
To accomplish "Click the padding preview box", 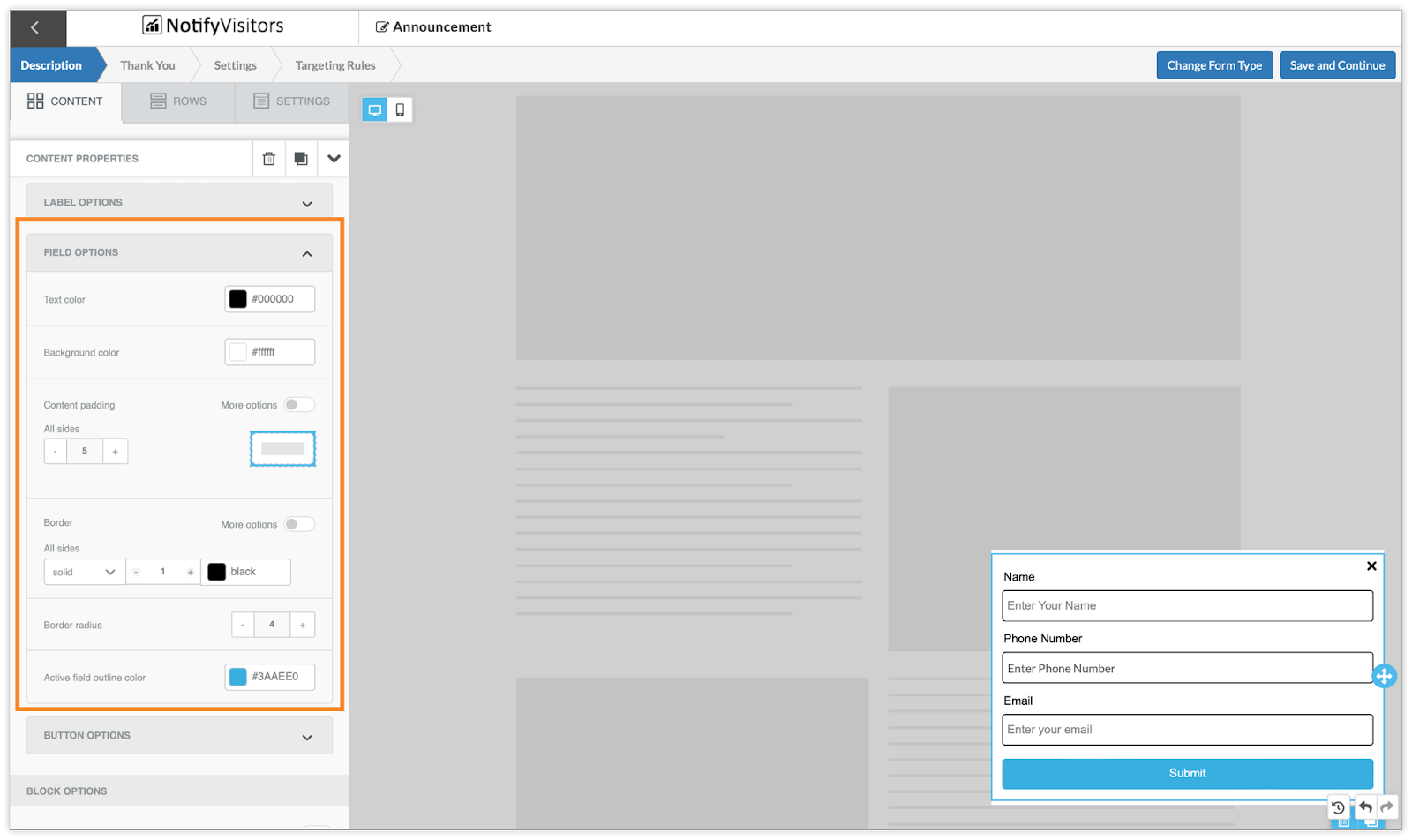I will click(x=282, y=449).
